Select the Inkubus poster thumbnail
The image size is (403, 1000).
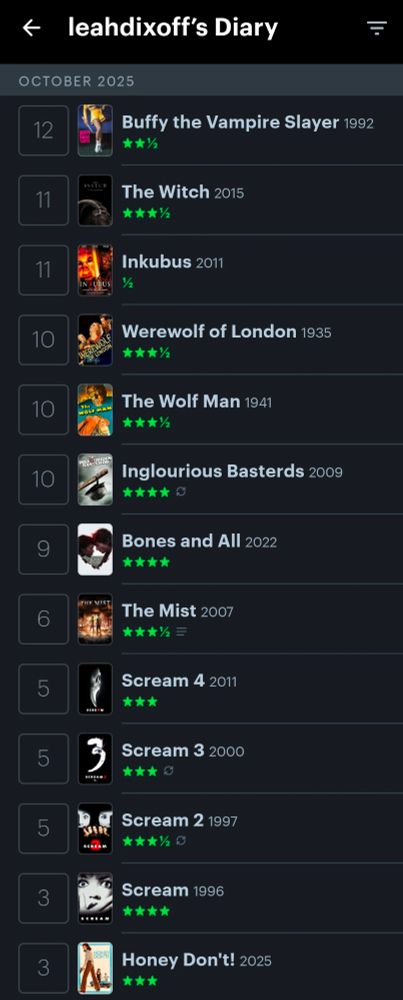(95, 270)
